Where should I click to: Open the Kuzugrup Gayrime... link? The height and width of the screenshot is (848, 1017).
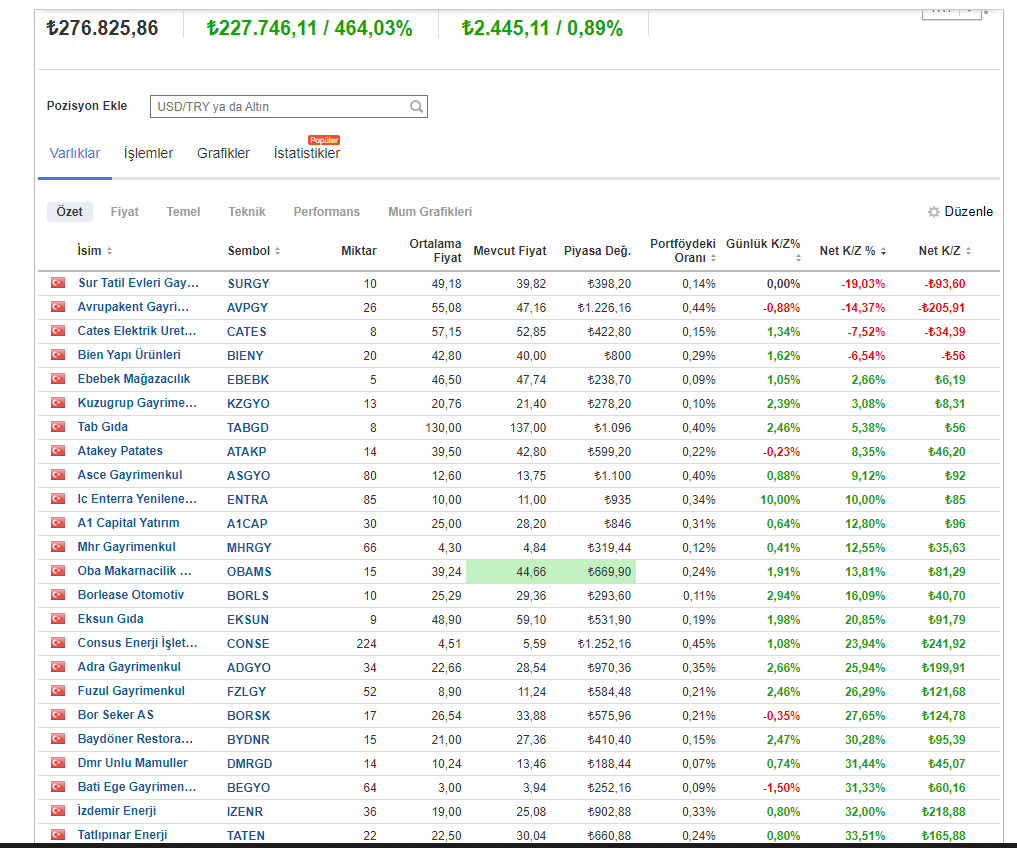[x=137, y=403]
